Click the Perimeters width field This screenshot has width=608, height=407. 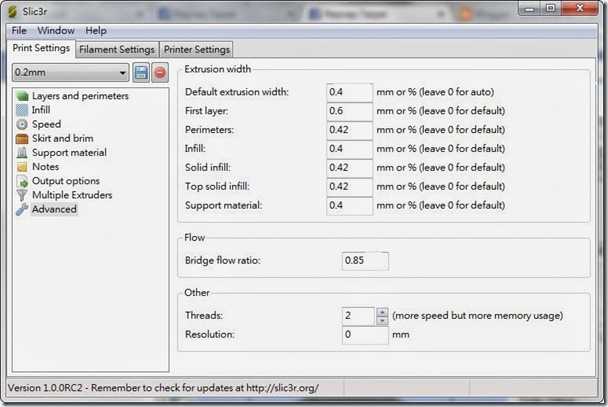349,130
